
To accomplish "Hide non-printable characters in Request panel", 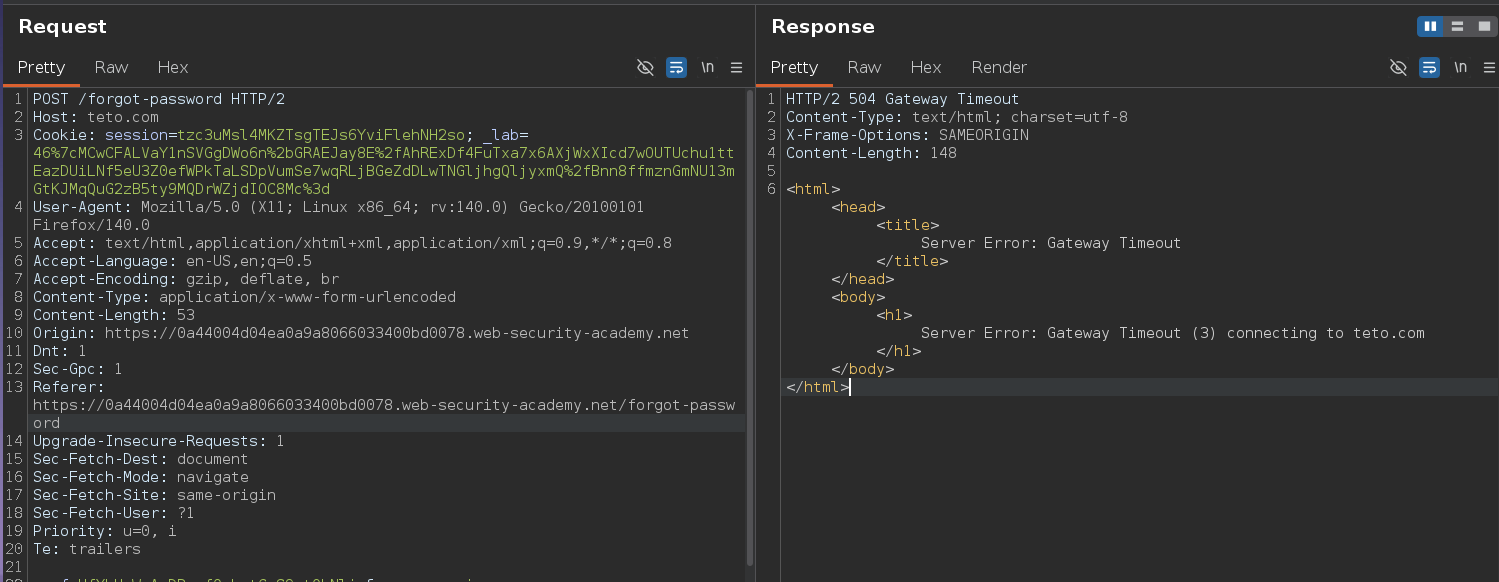I will [645, 67].
